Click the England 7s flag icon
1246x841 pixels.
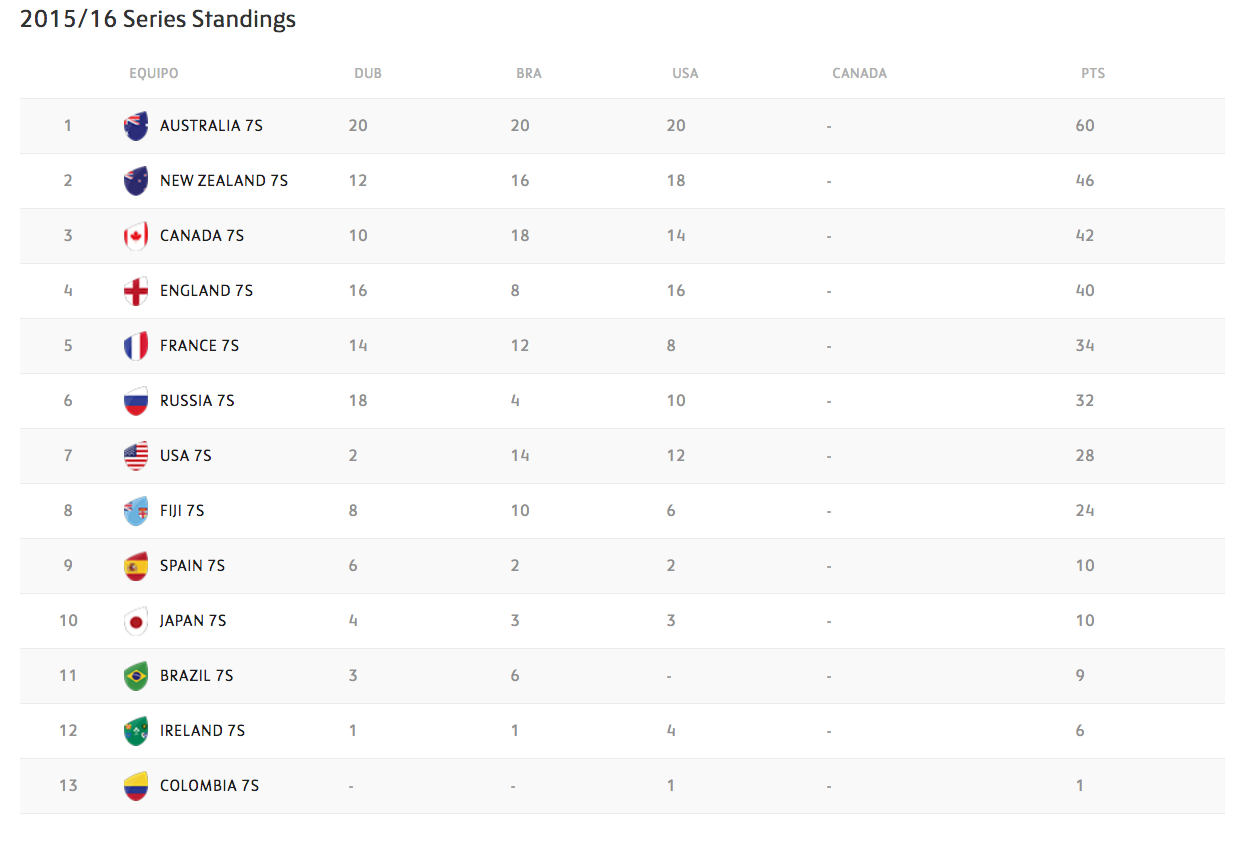coord(136,291)
